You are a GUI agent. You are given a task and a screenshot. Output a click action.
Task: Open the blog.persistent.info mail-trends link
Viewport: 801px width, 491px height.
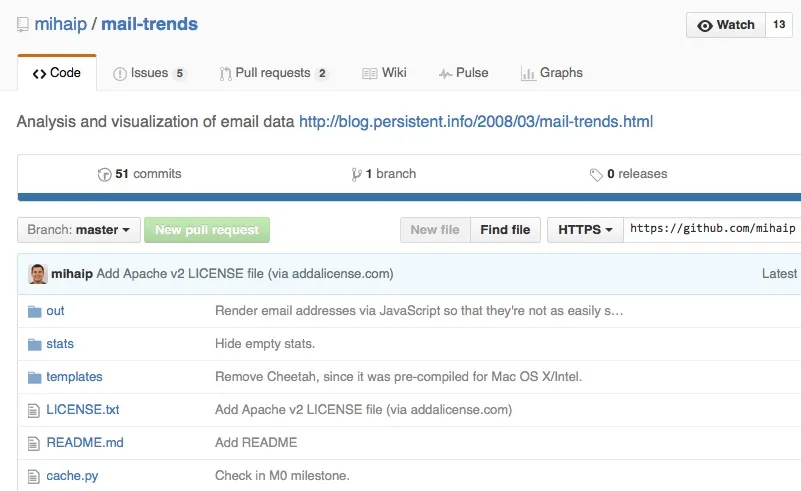tap(476, 122)
